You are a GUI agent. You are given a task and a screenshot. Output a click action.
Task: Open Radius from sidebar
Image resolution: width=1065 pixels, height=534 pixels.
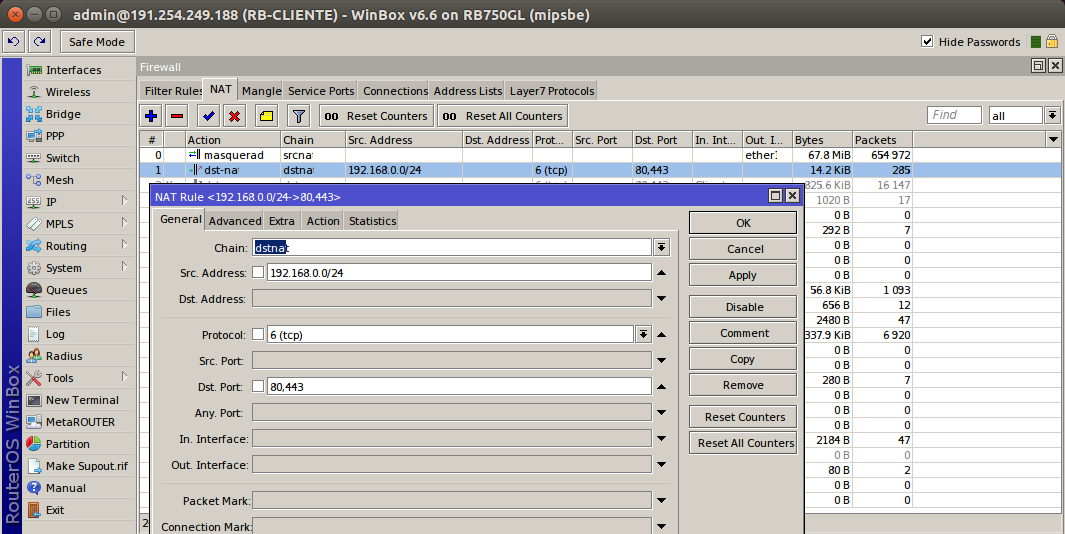click(79, 356)
